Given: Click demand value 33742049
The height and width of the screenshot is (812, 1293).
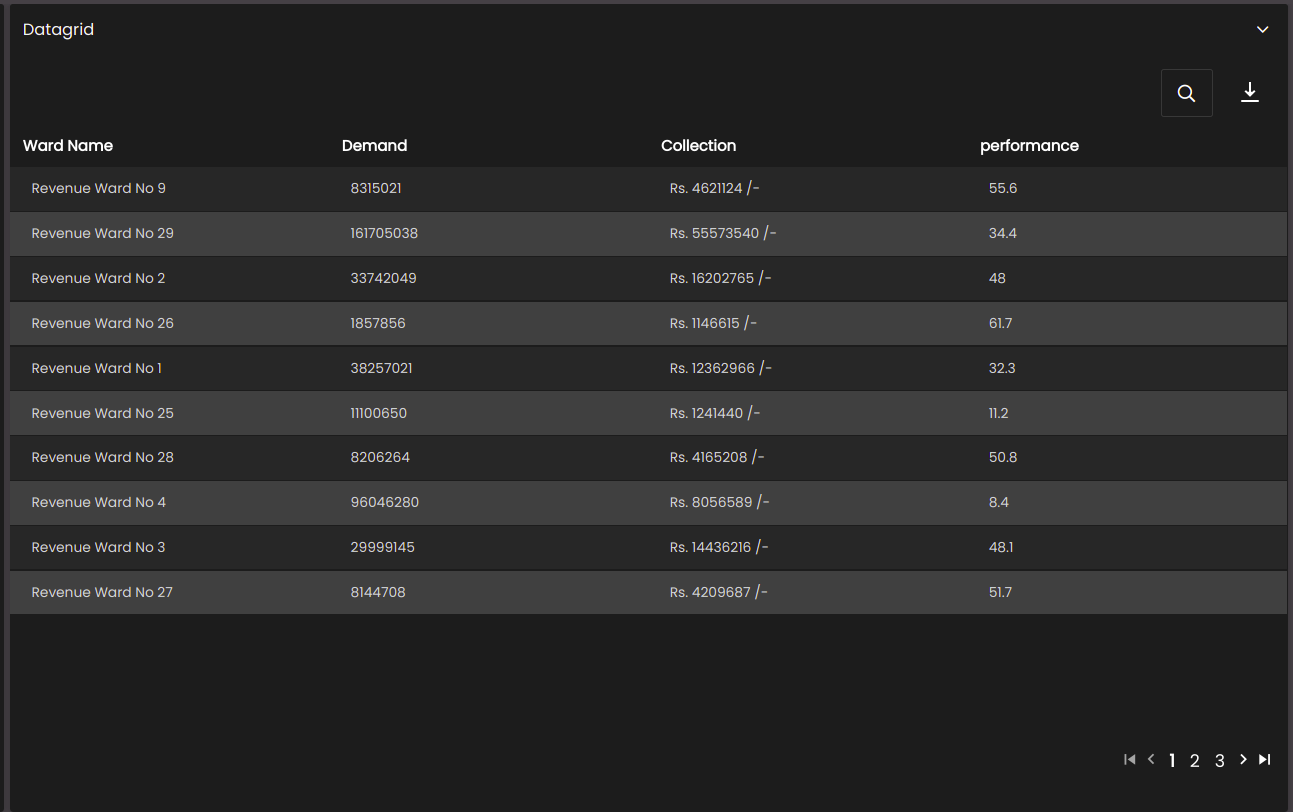Looking at the screenshot, I should pyautogui.click(x=383, y=278).
